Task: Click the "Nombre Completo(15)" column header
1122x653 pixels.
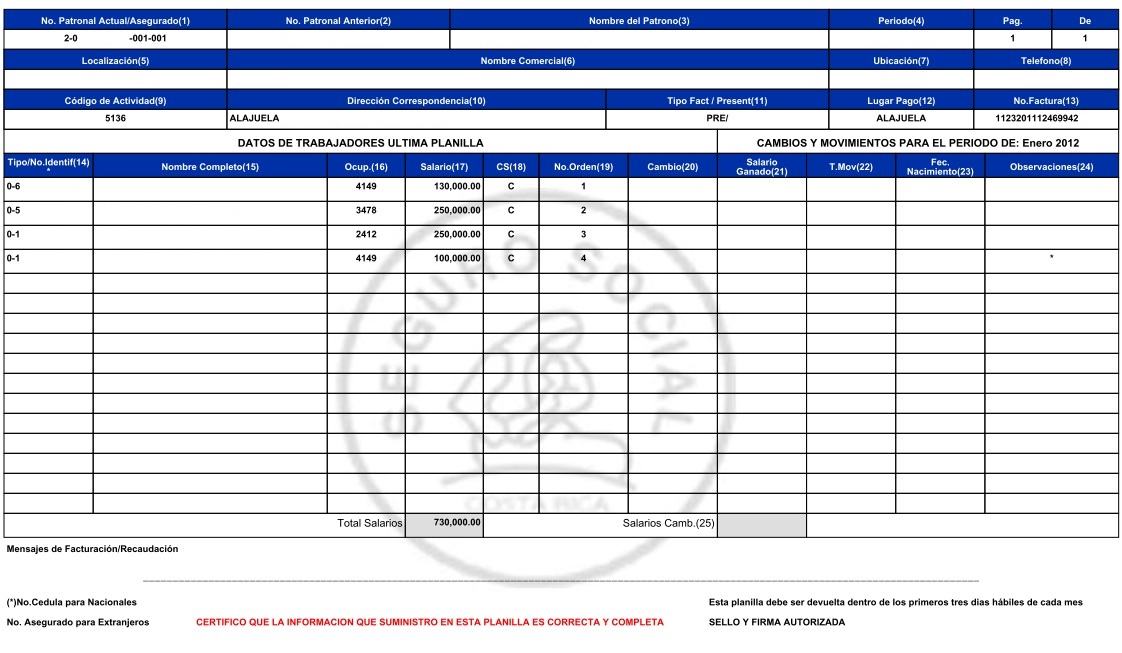Action: [x=210, y=167]
